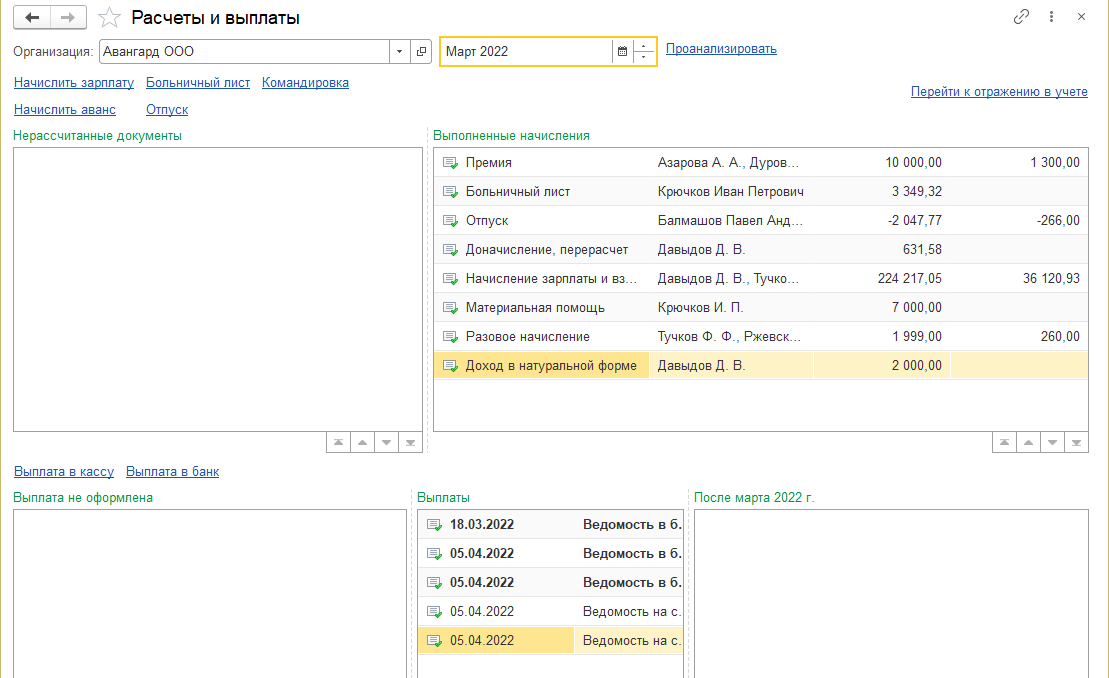
Task: Click the period stepper arrows next to Март 2022
Action: 645,51
